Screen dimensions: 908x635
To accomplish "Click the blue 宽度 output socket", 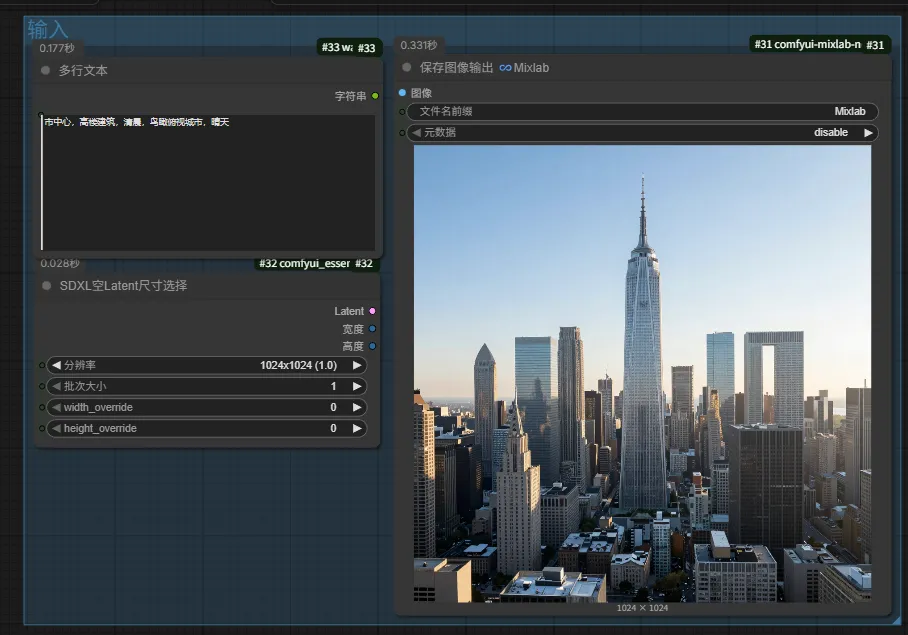I will (x=372, y=329).
